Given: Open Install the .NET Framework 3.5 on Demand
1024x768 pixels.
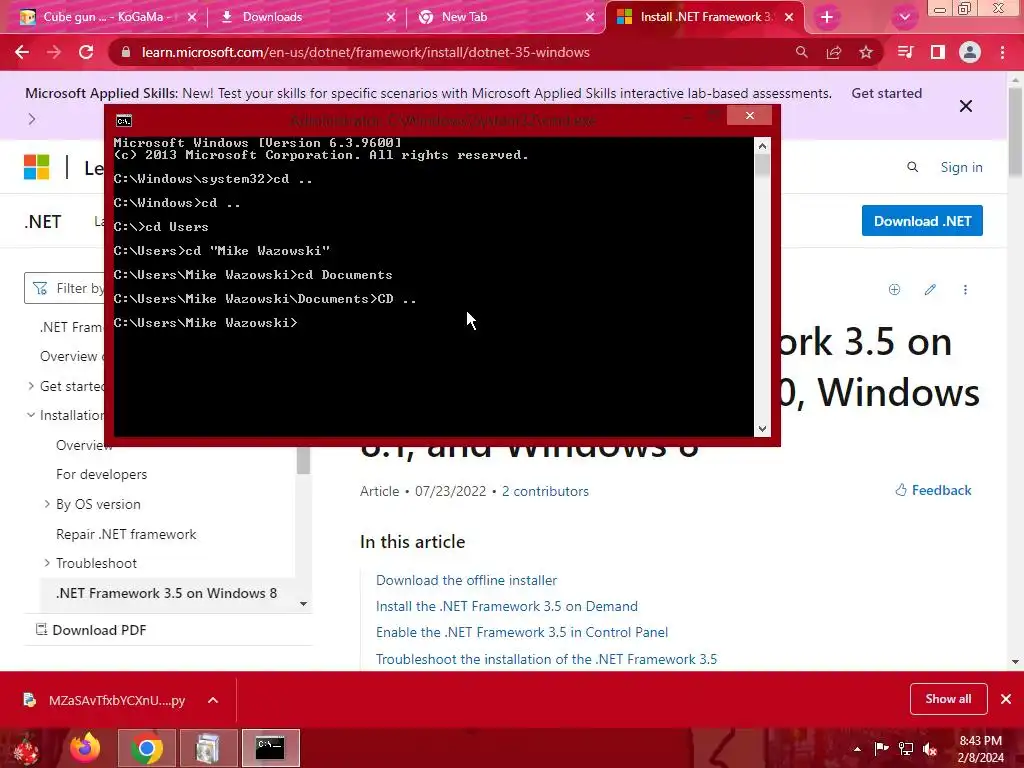Looking at the screenshot, I should (507, 606).
